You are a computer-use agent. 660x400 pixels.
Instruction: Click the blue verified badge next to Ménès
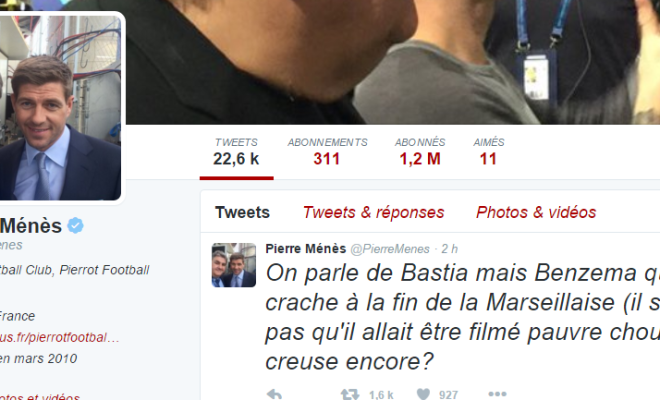75,226
